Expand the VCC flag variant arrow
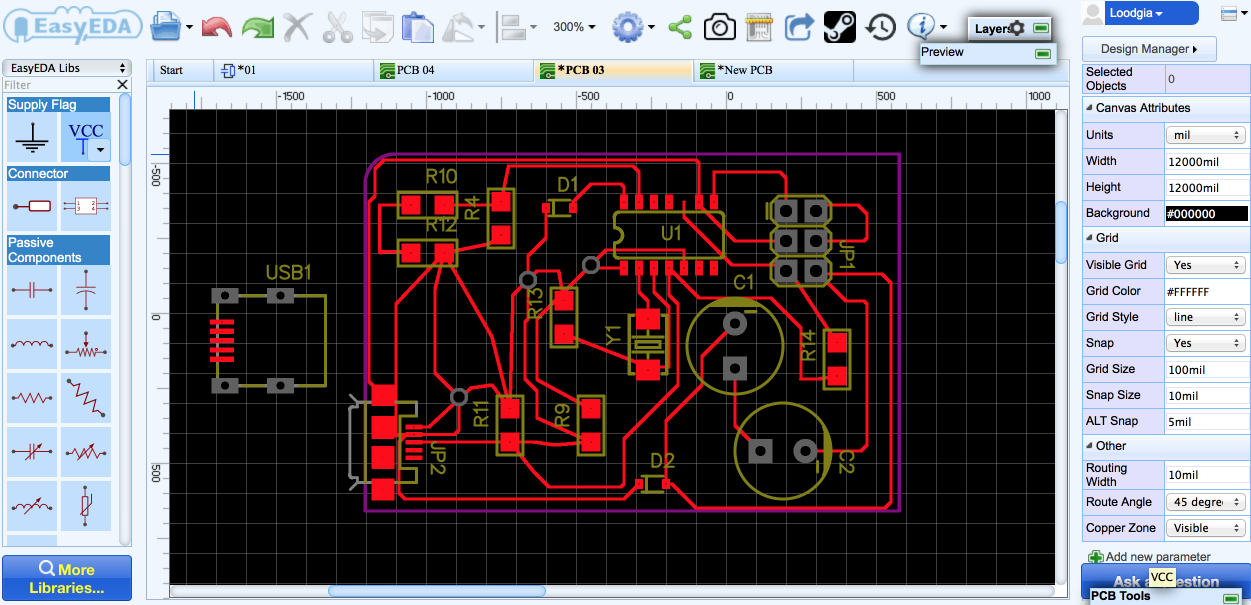Screen dimensions: 1251x605 coord(99,150)
